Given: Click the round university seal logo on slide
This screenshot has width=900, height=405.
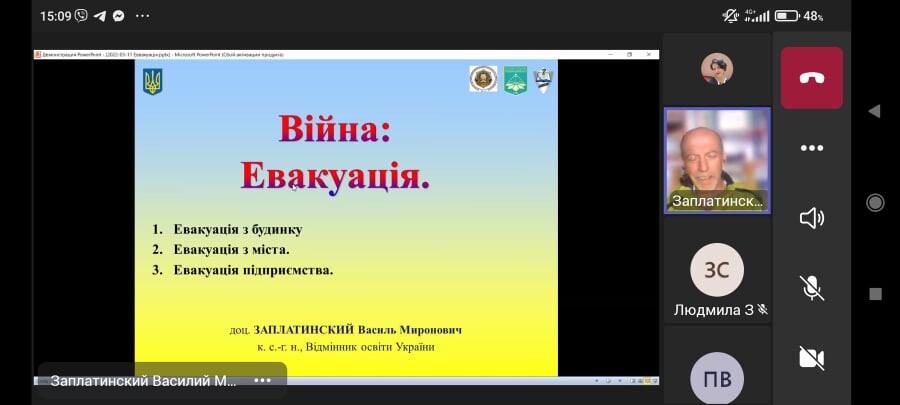Looking at the screenshot, I should pos(483,79).
